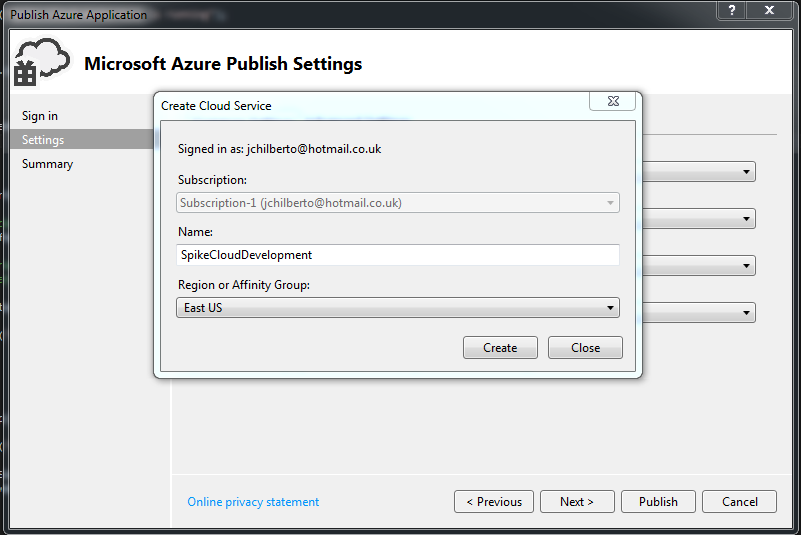801x535 pixels.
Task: Click the Microsoft Azure Publish Settings heading
Action: 223,64
